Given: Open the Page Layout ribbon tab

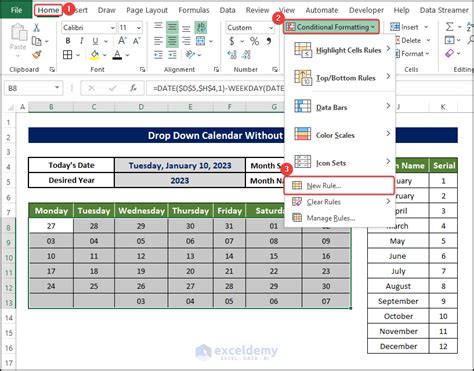Looking at the screenshot, I should tap(147, 10).
